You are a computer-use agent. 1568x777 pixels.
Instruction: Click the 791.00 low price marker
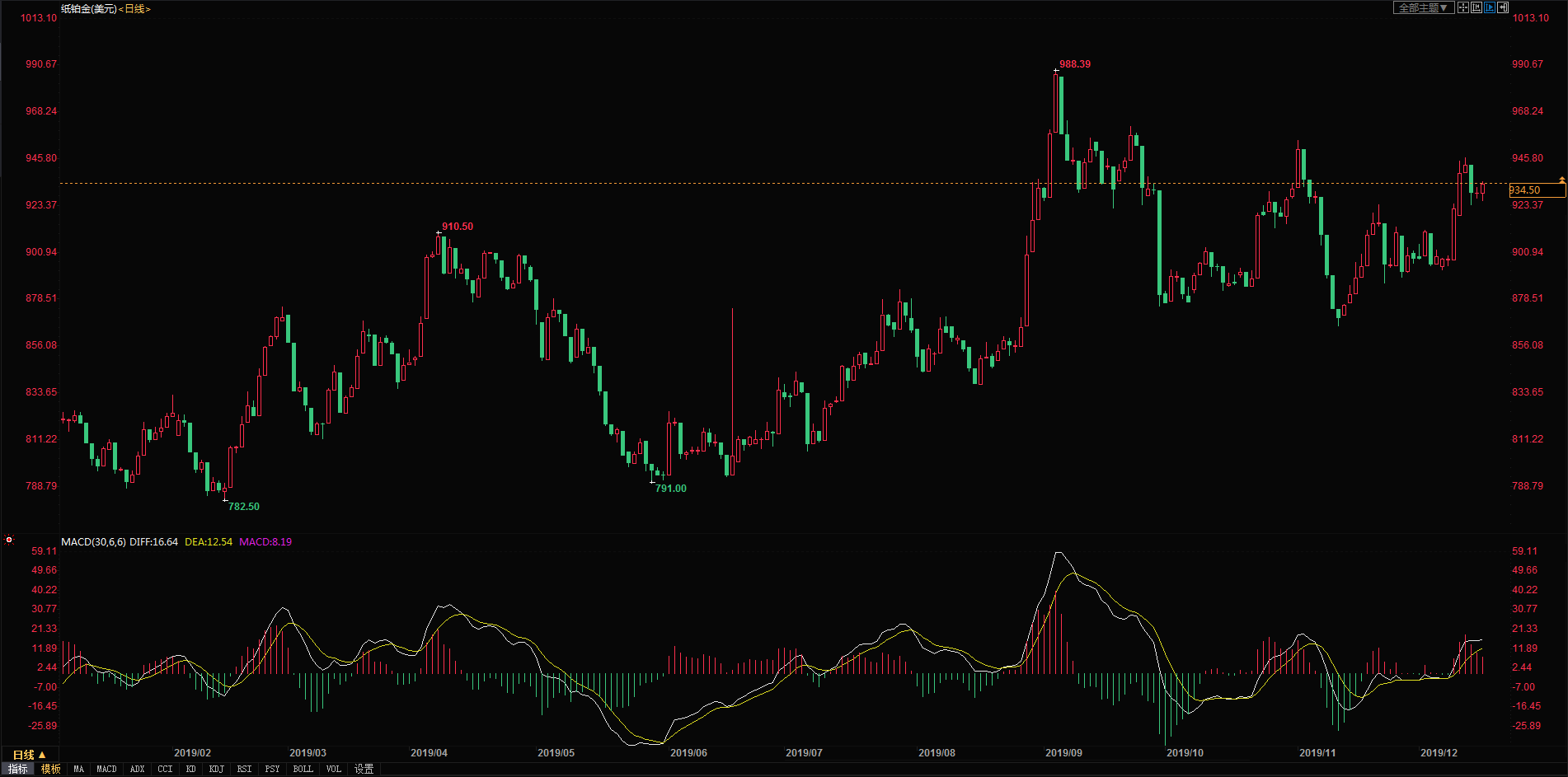(671, 488)
